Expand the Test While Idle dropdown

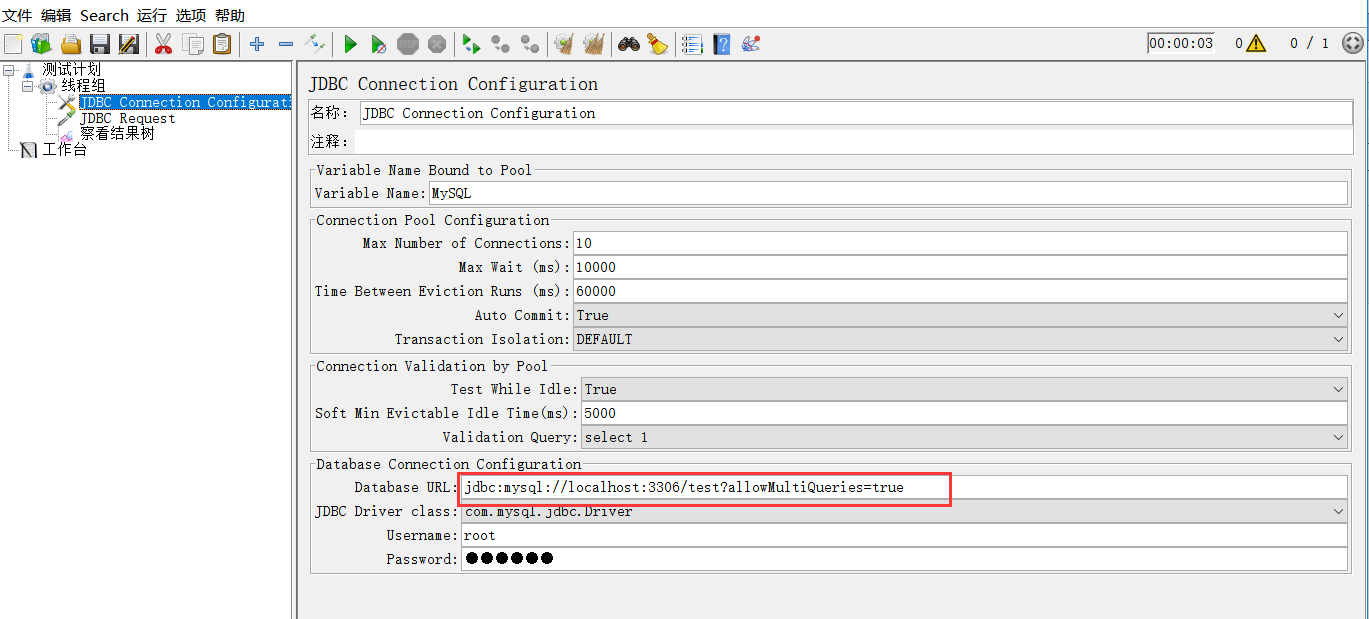[x=964, y=389]
